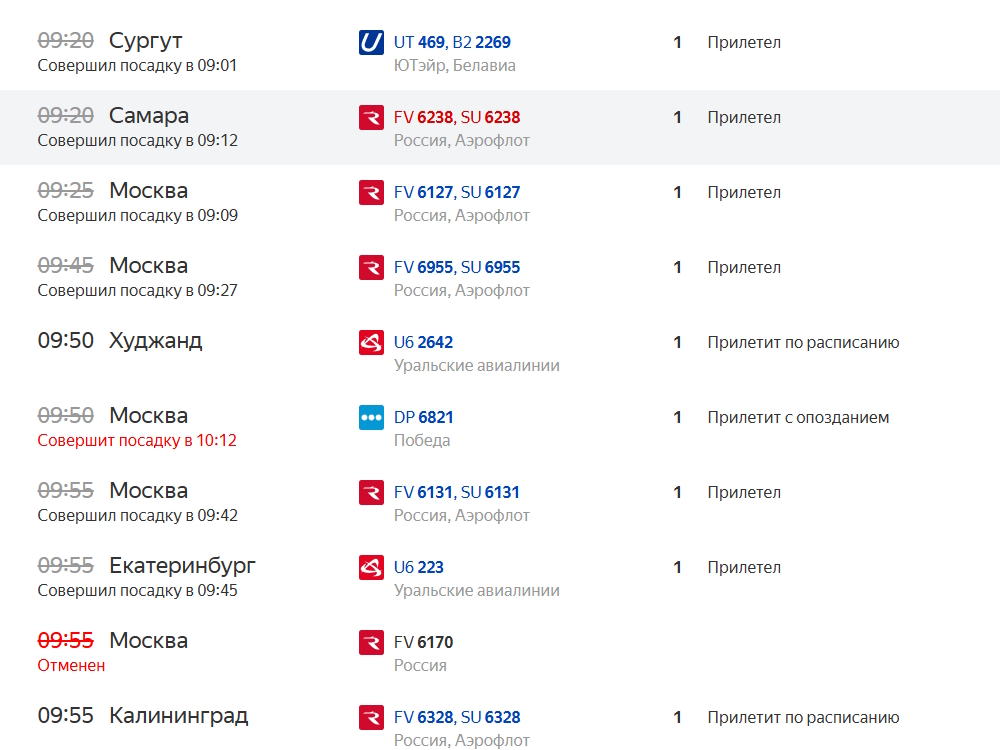Open the flight link FV 6955, SU 6955

click(457, 267)
